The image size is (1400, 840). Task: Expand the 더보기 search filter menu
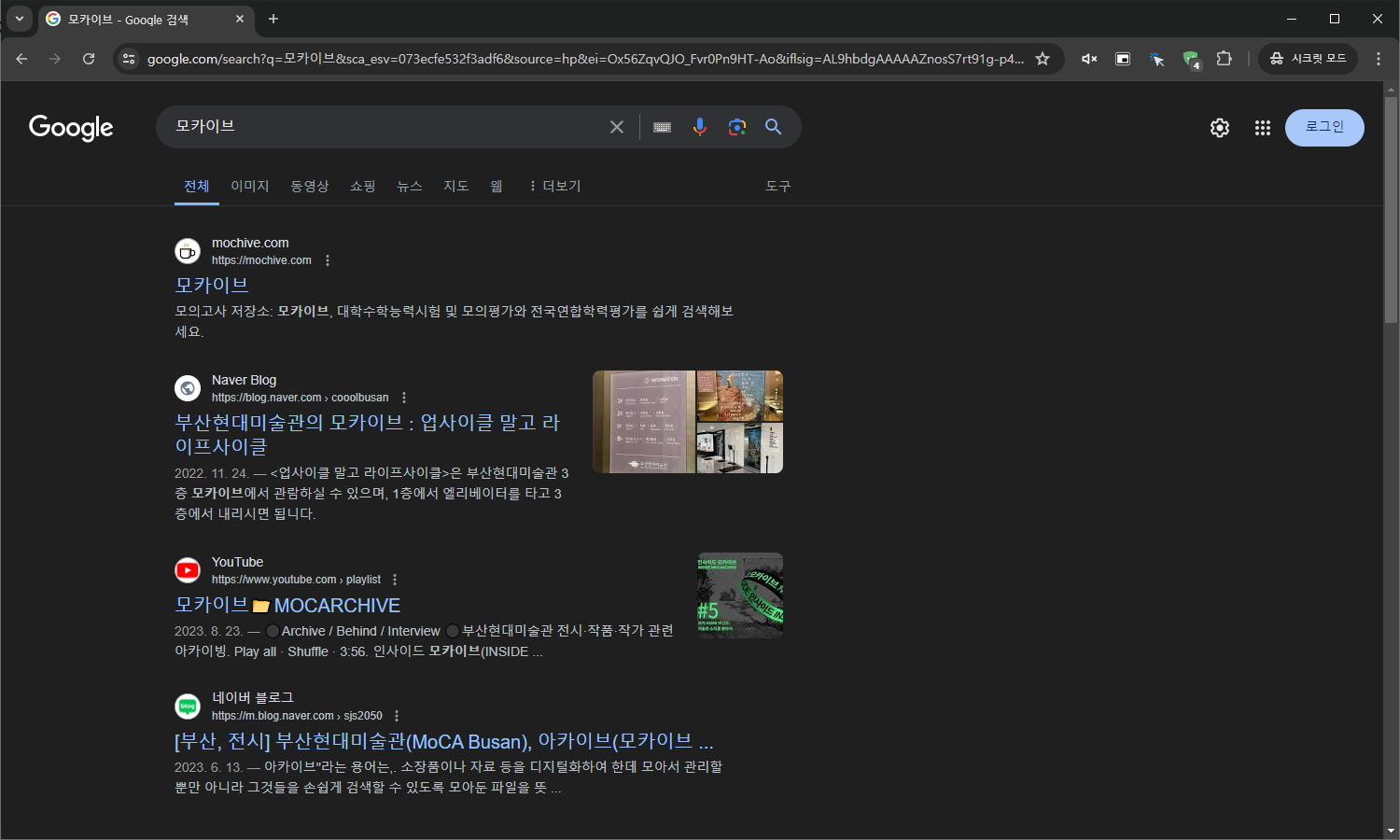point(554,186)
